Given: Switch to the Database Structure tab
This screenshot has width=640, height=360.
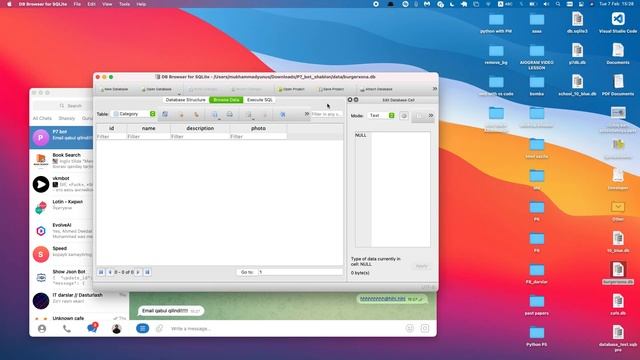Looking at the screenshot, I should pos(186,100).
